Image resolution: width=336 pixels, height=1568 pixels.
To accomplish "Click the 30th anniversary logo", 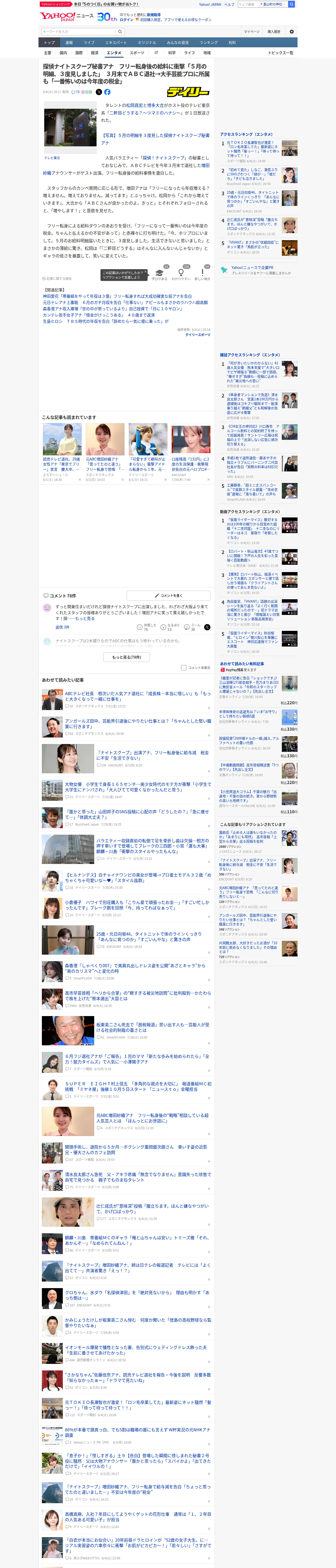I will [x=107, y=17].
